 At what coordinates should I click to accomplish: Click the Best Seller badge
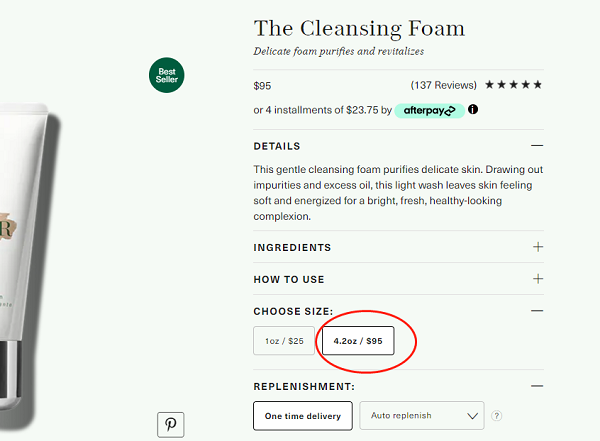tap(166, 75)
